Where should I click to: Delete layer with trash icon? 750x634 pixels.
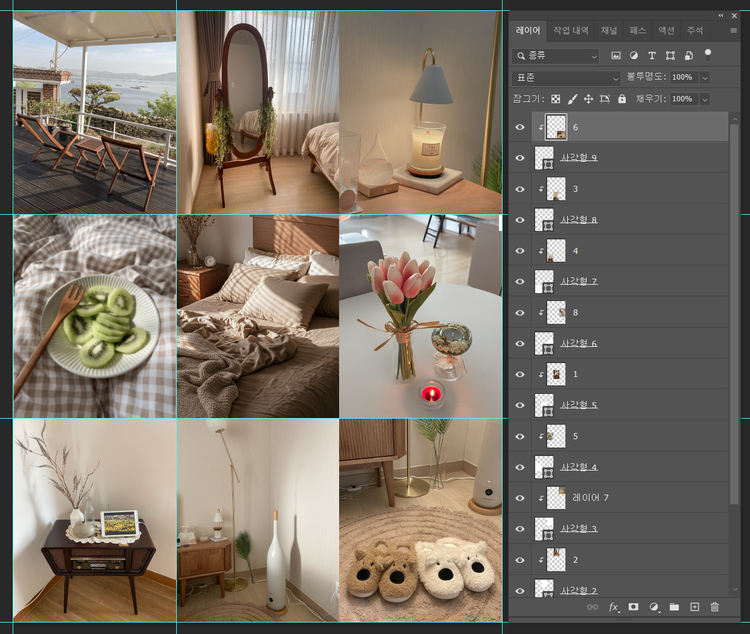715,607
